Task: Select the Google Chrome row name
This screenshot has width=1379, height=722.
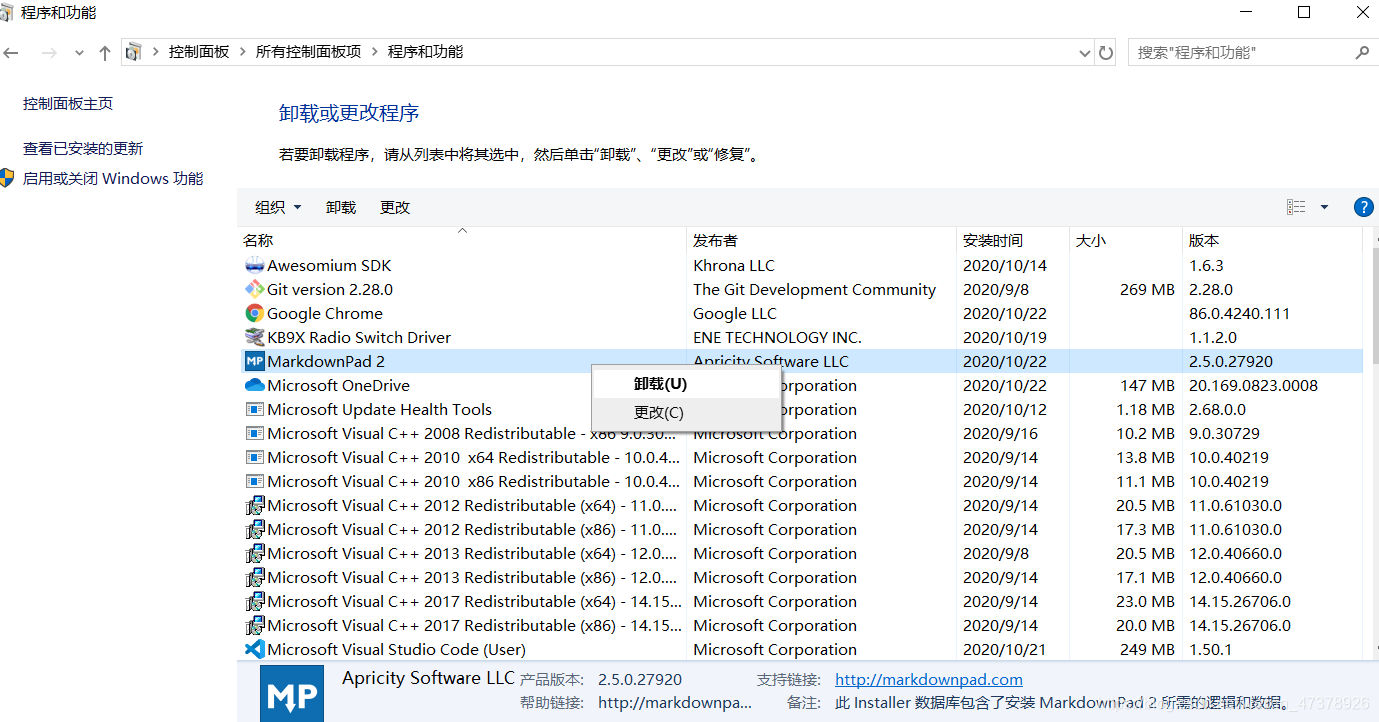Action: coord(325,313)
